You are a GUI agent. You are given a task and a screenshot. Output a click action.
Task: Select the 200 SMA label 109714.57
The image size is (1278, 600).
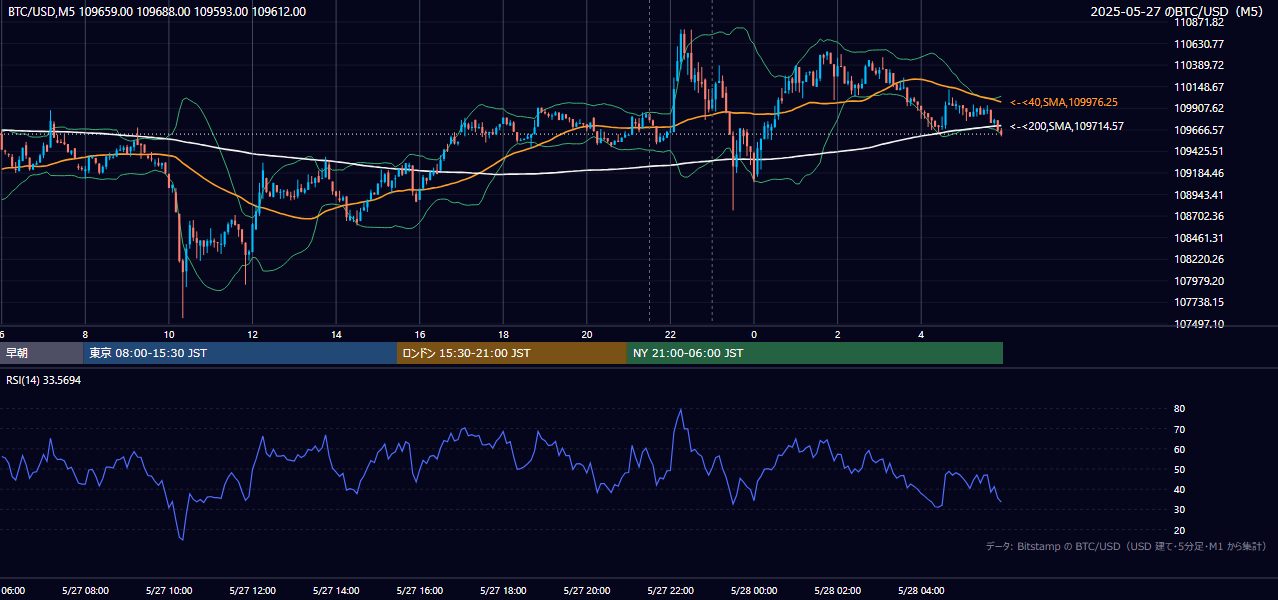point(1067,126)
